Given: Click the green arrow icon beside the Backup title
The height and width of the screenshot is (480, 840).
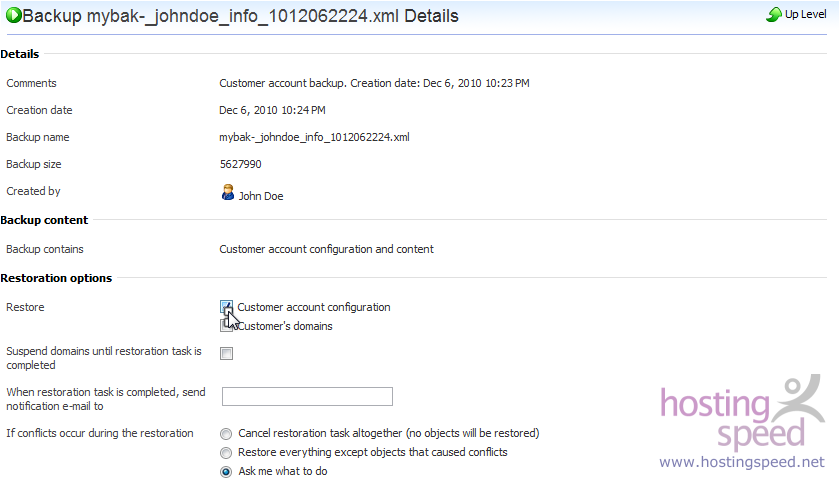Looking at the screenshot, I should [x=13, y=16].
